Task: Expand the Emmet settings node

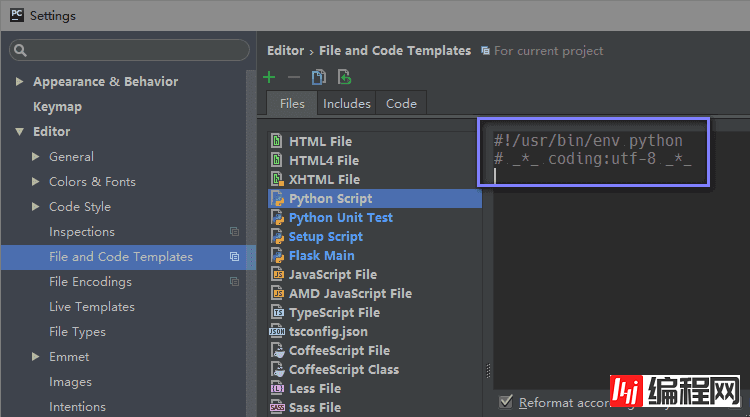Action: coord(36,357)
